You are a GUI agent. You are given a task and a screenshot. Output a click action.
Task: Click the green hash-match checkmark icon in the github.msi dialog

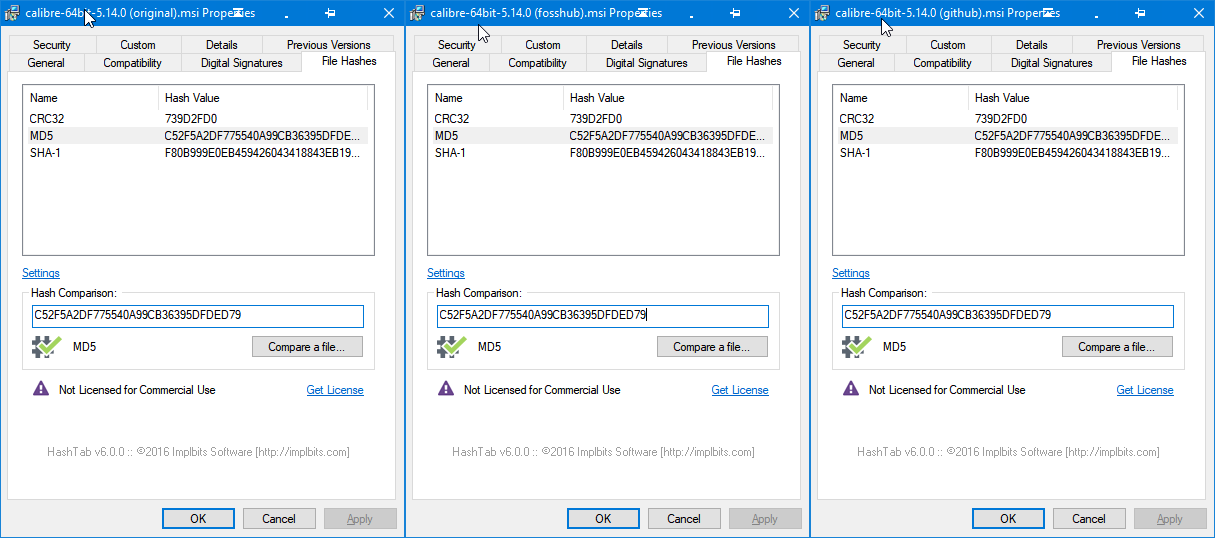pos(856,347)
